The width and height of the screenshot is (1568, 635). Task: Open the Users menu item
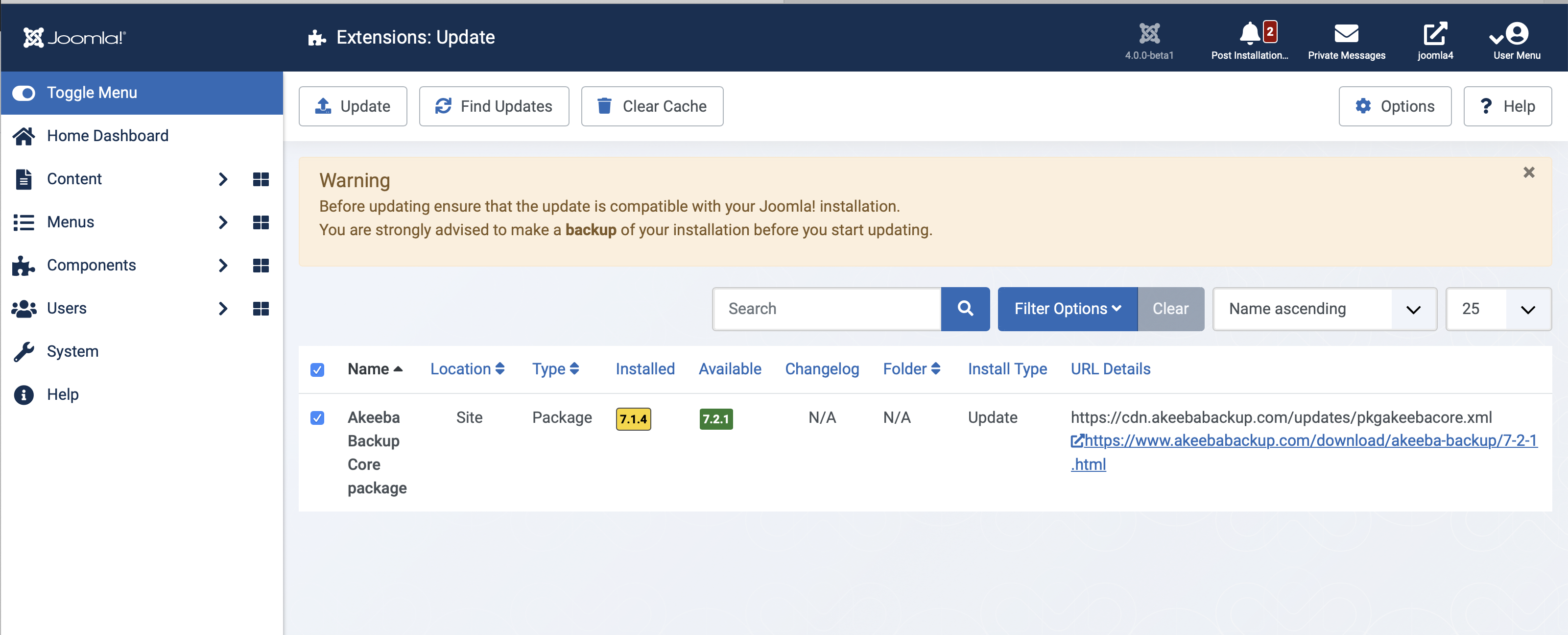pyautogui.click(x=67, y=309)
